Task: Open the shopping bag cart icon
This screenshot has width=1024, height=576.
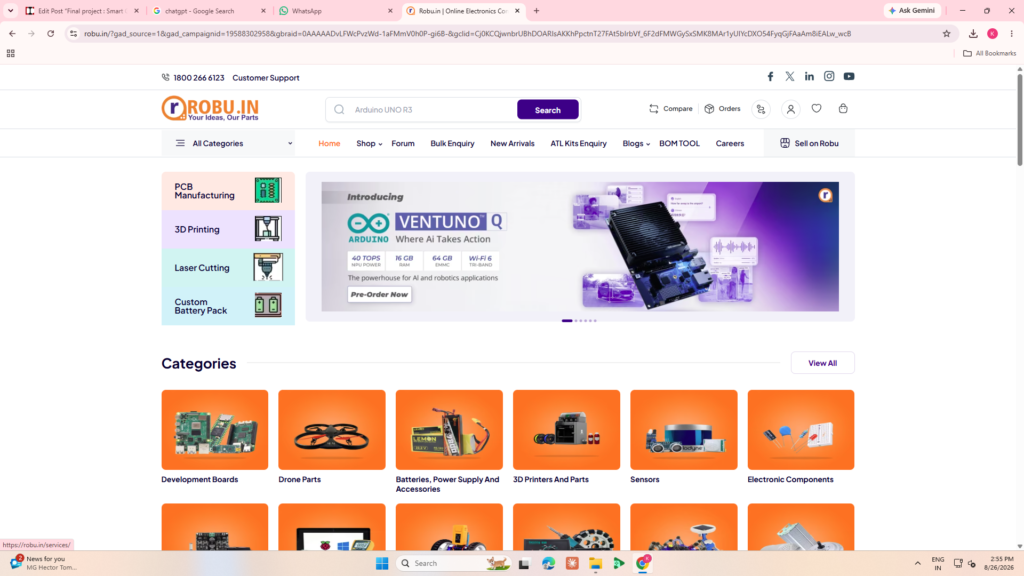Action: click(843, 108)
